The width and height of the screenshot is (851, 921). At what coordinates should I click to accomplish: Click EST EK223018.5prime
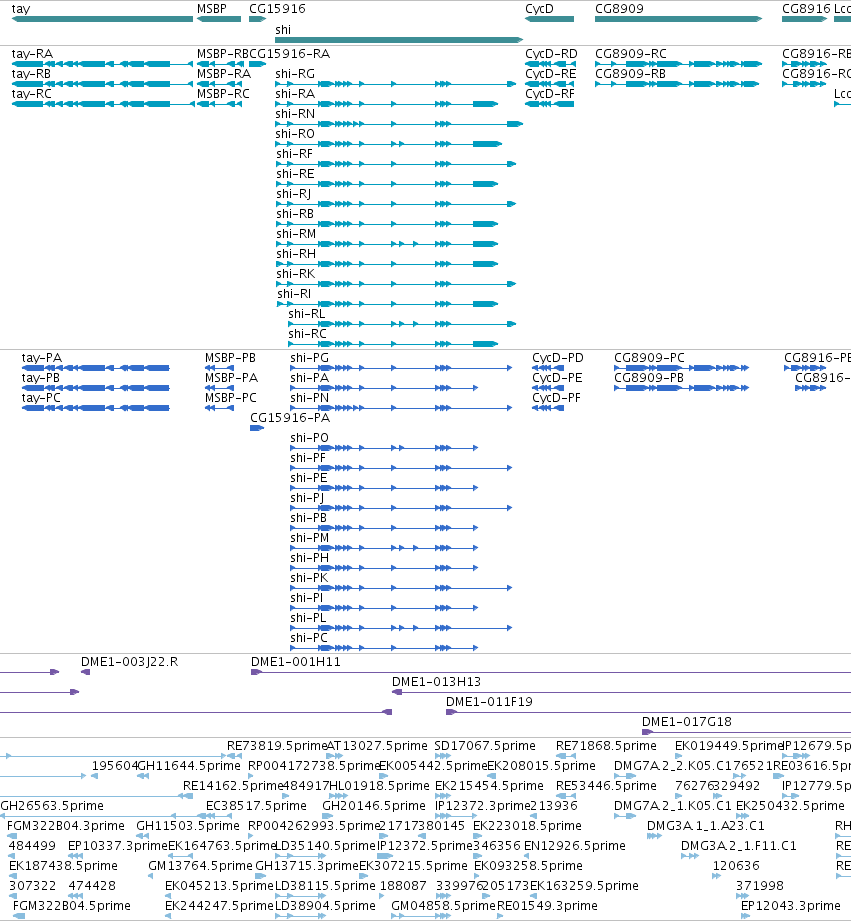tap(527, 826)
